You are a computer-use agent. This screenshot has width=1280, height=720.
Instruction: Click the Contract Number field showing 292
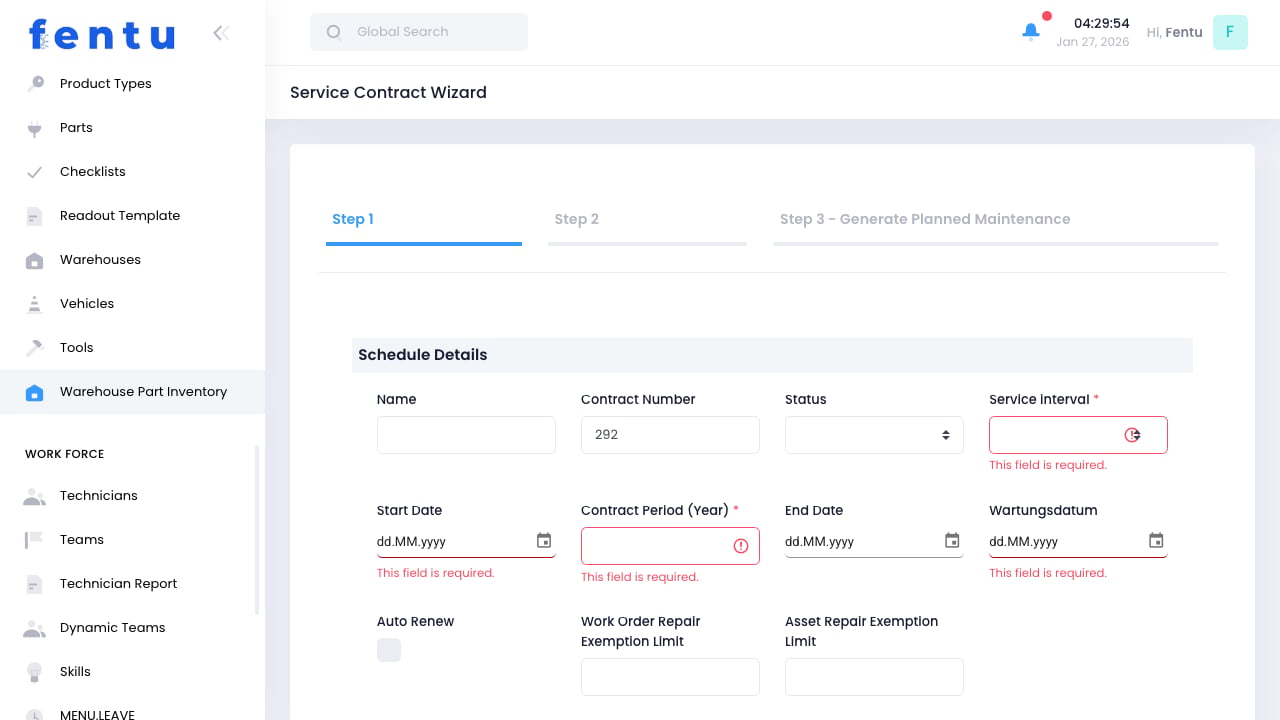click(670, 435)
